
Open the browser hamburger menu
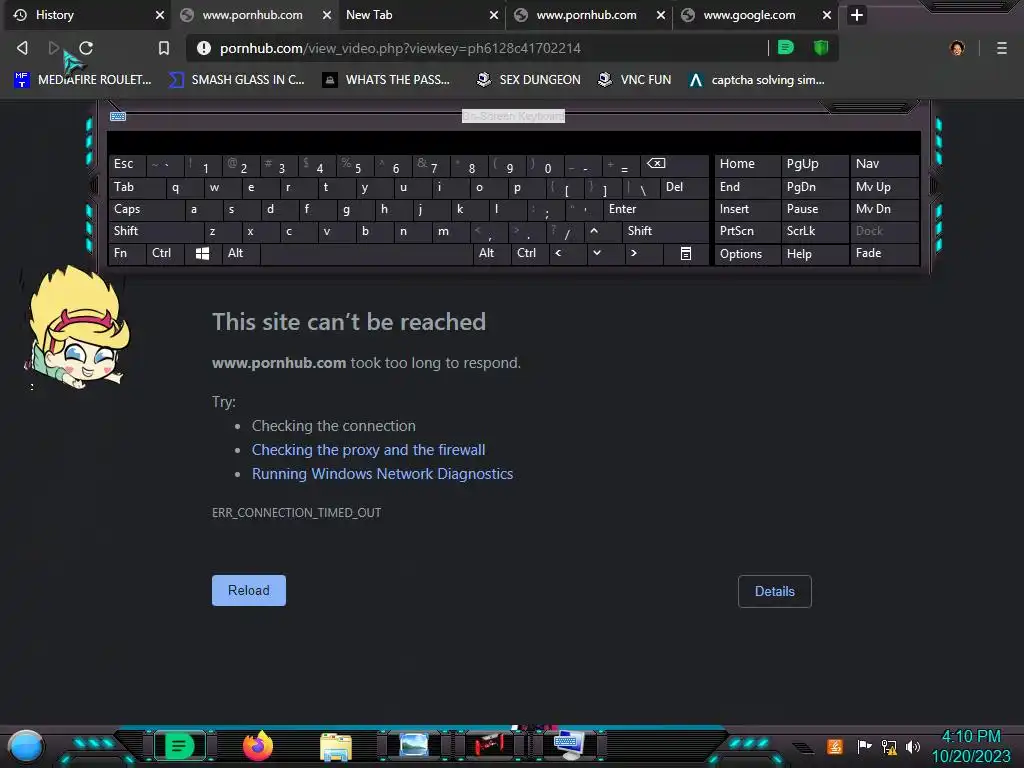pos(1001,48)
